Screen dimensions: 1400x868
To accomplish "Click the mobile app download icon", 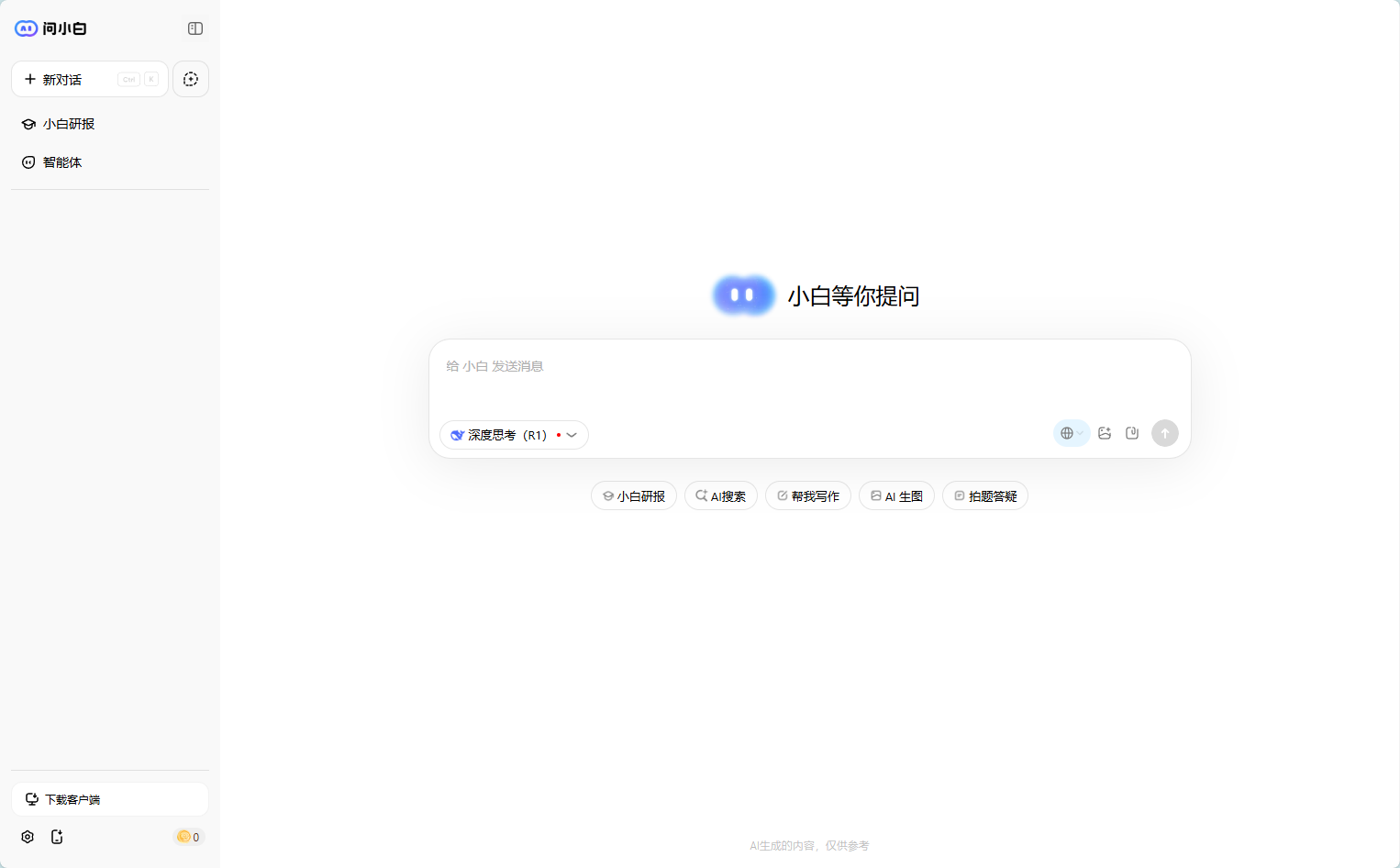I will pos(57,837).
